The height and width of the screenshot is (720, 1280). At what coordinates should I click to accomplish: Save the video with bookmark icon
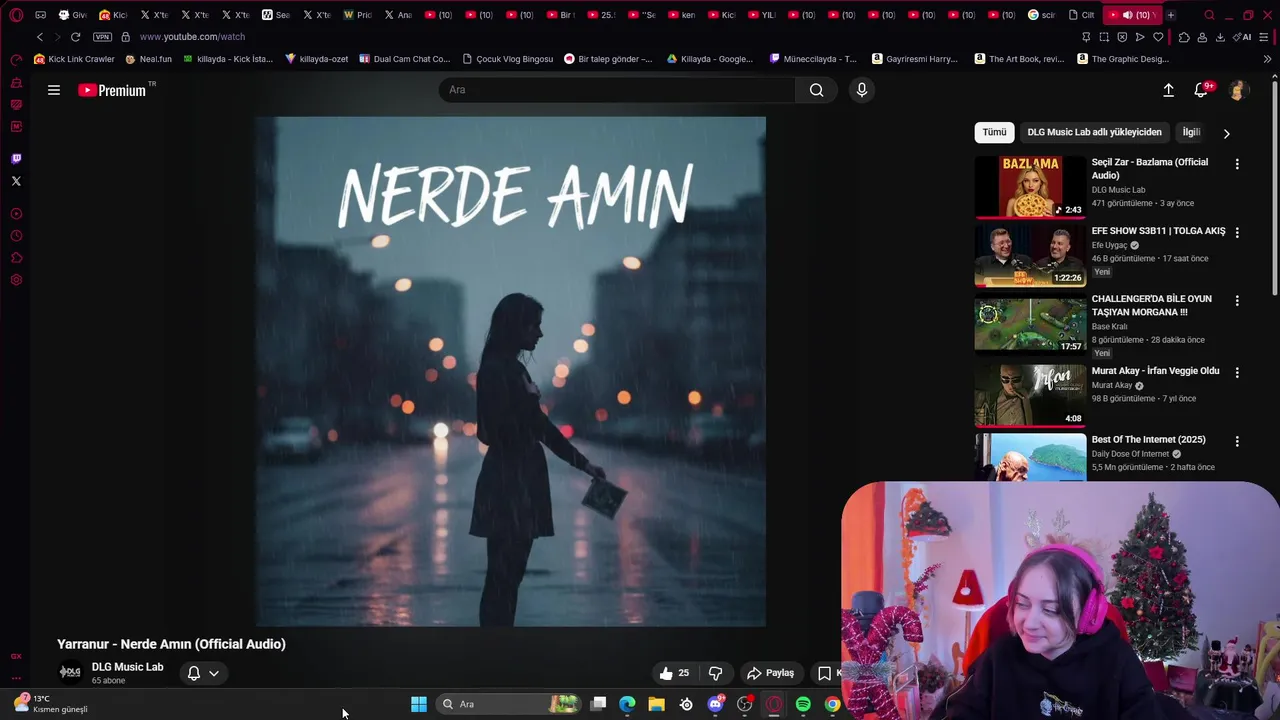(825, 673)
